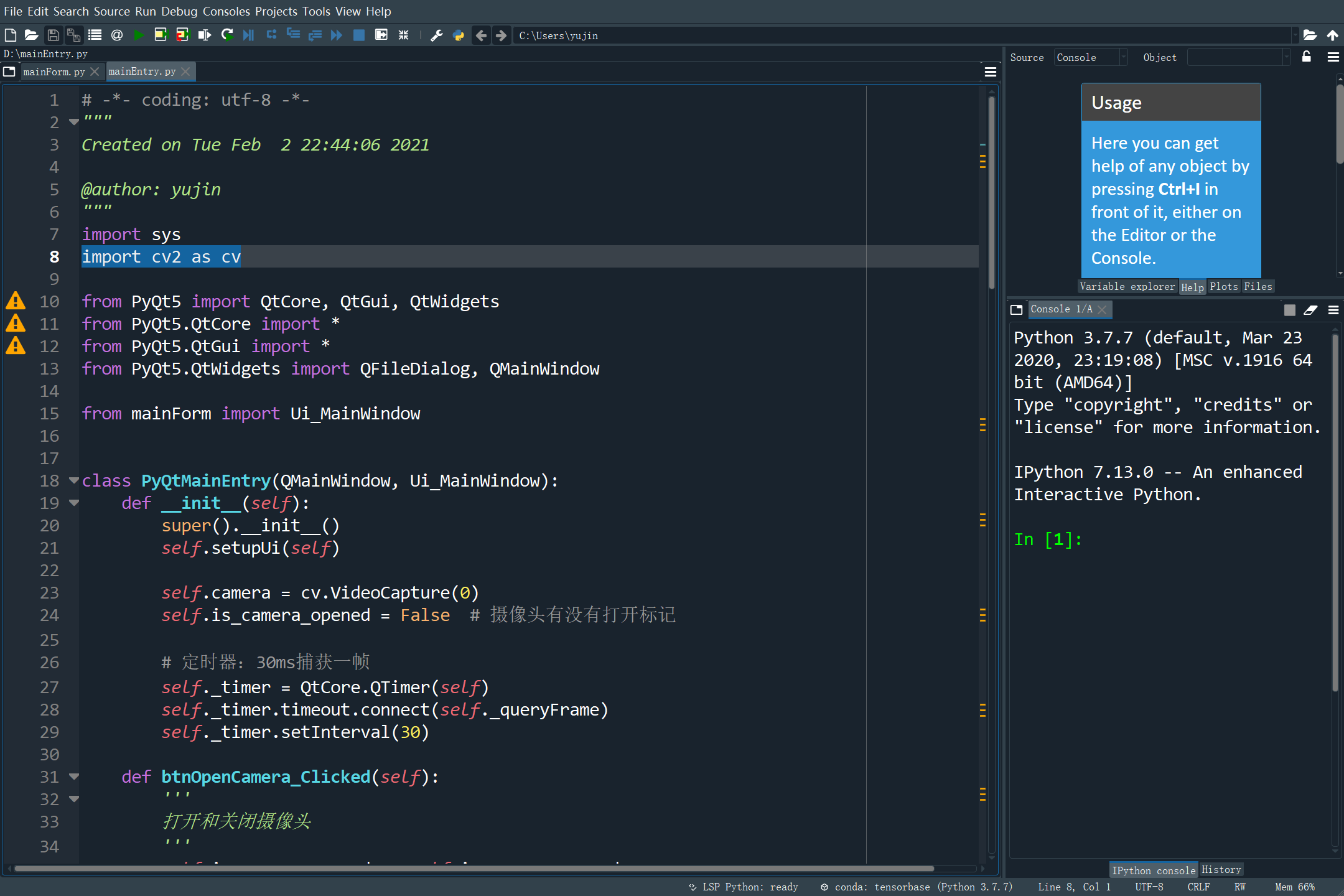Open the History tab
Image resolution: width=1344 pixels, height=896 pixels.
pos(1221,870)
